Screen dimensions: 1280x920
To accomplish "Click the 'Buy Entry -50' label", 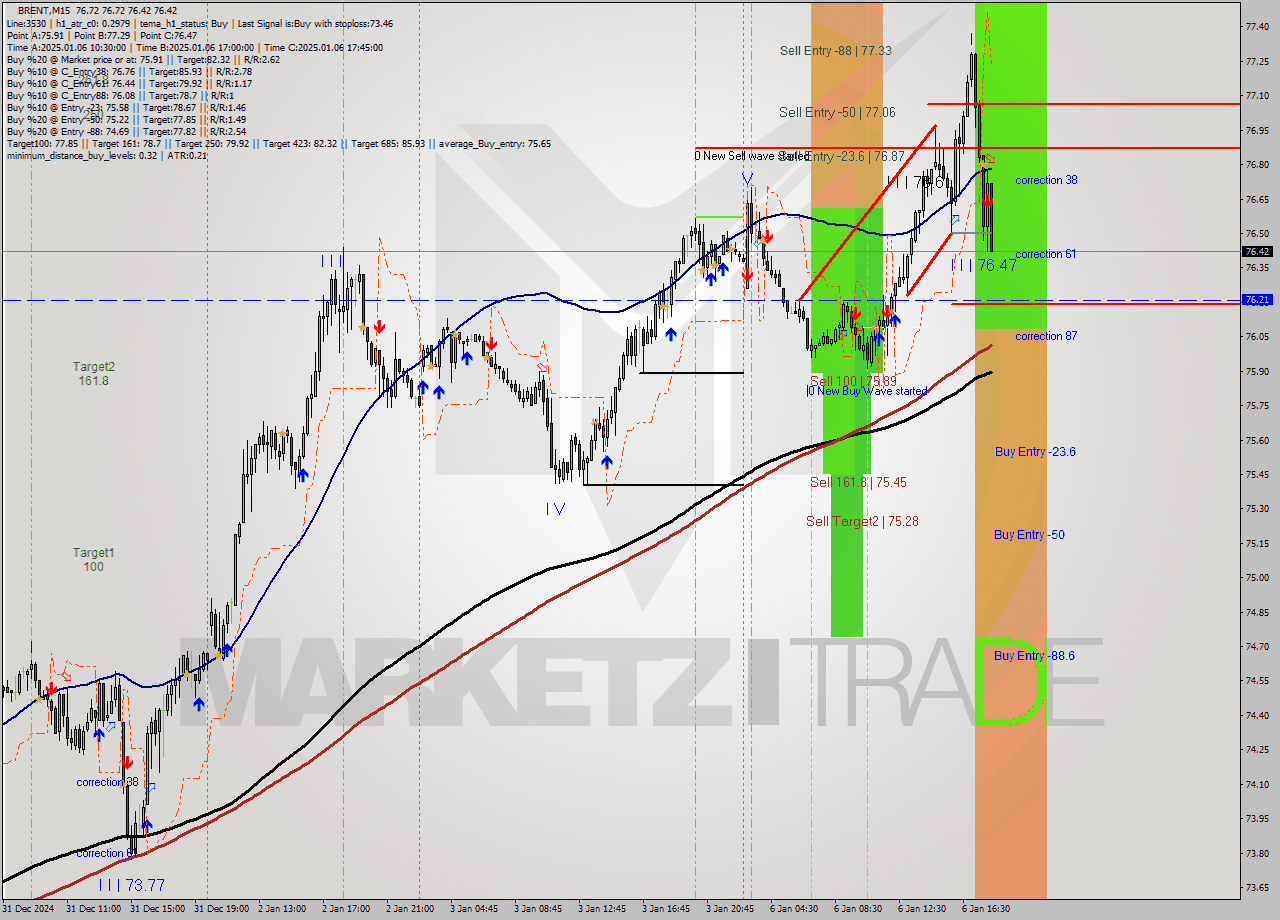I will pos(1029,535).
